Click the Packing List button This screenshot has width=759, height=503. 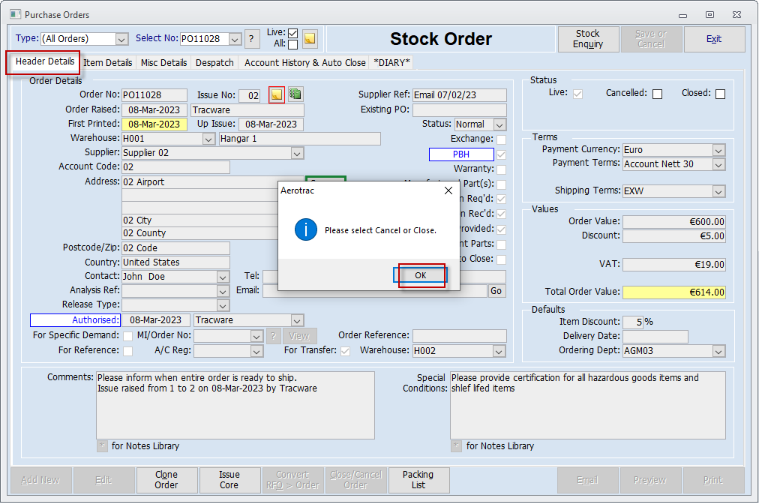click(418, 480)
